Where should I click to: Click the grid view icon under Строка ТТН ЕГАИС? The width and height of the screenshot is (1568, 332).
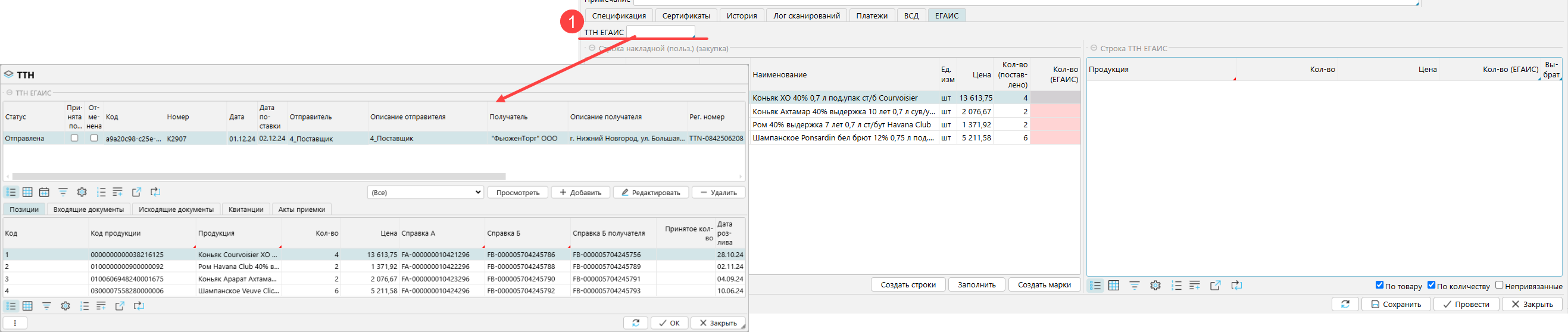tap(1113, 285)
